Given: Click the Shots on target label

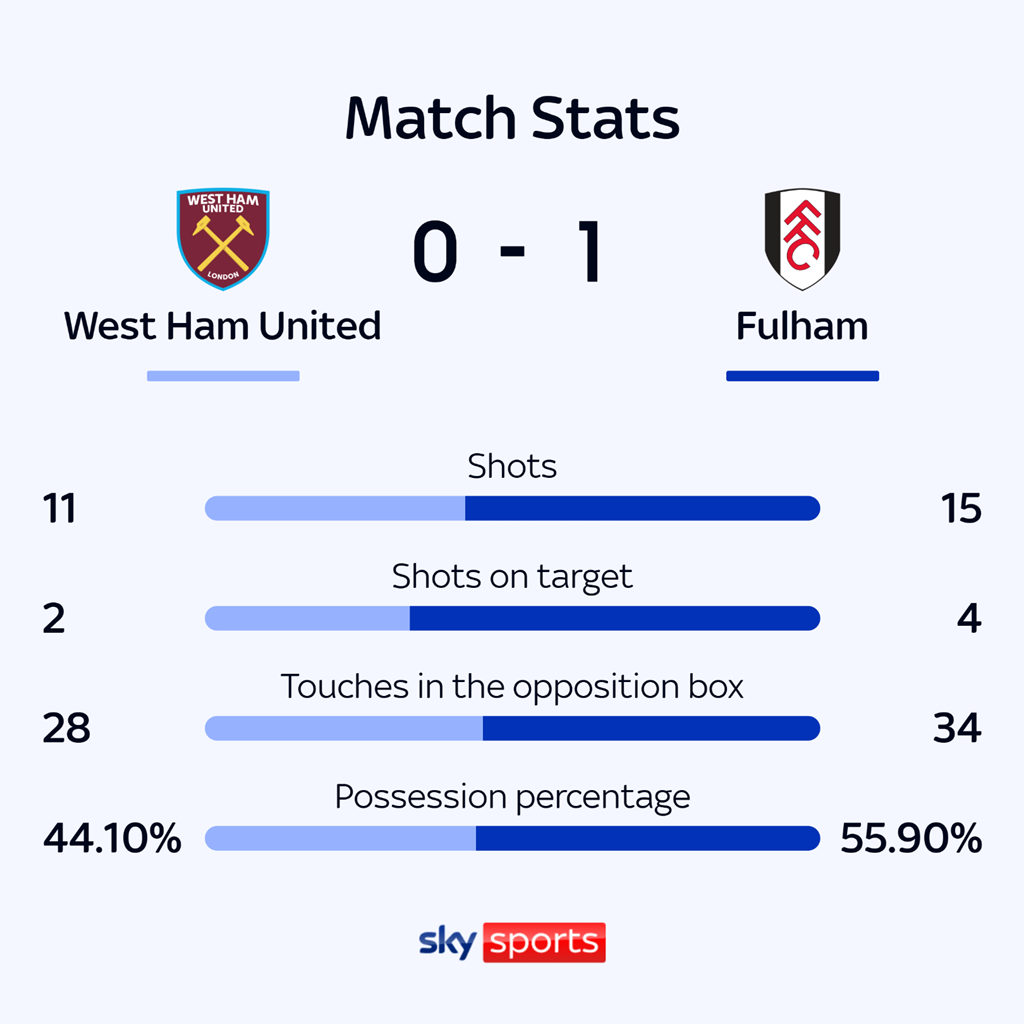Looking at the screenshot, I should 512,576.
